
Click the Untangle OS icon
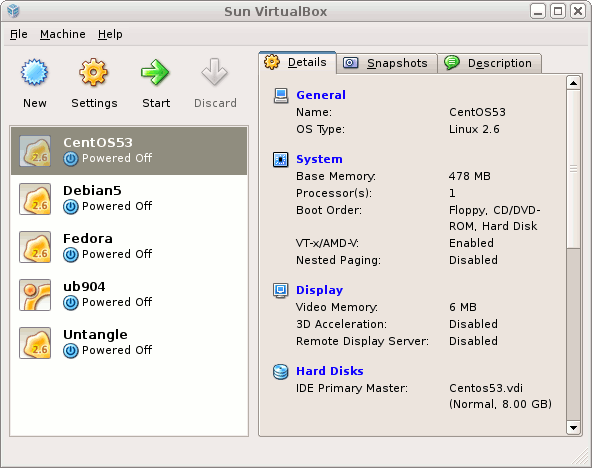click(35, 343)
